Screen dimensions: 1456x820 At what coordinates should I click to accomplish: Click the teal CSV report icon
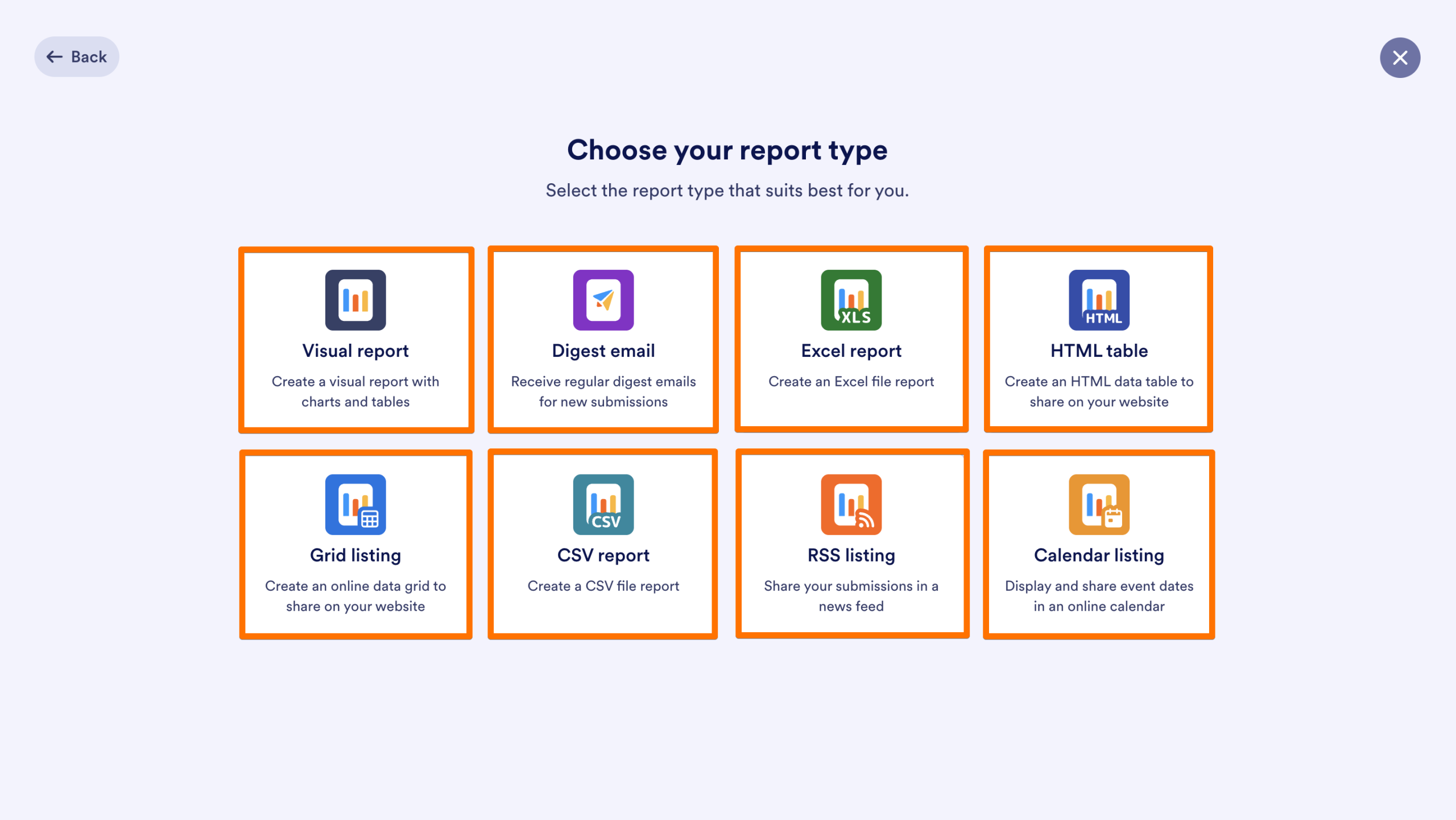[x=603, y=505]
